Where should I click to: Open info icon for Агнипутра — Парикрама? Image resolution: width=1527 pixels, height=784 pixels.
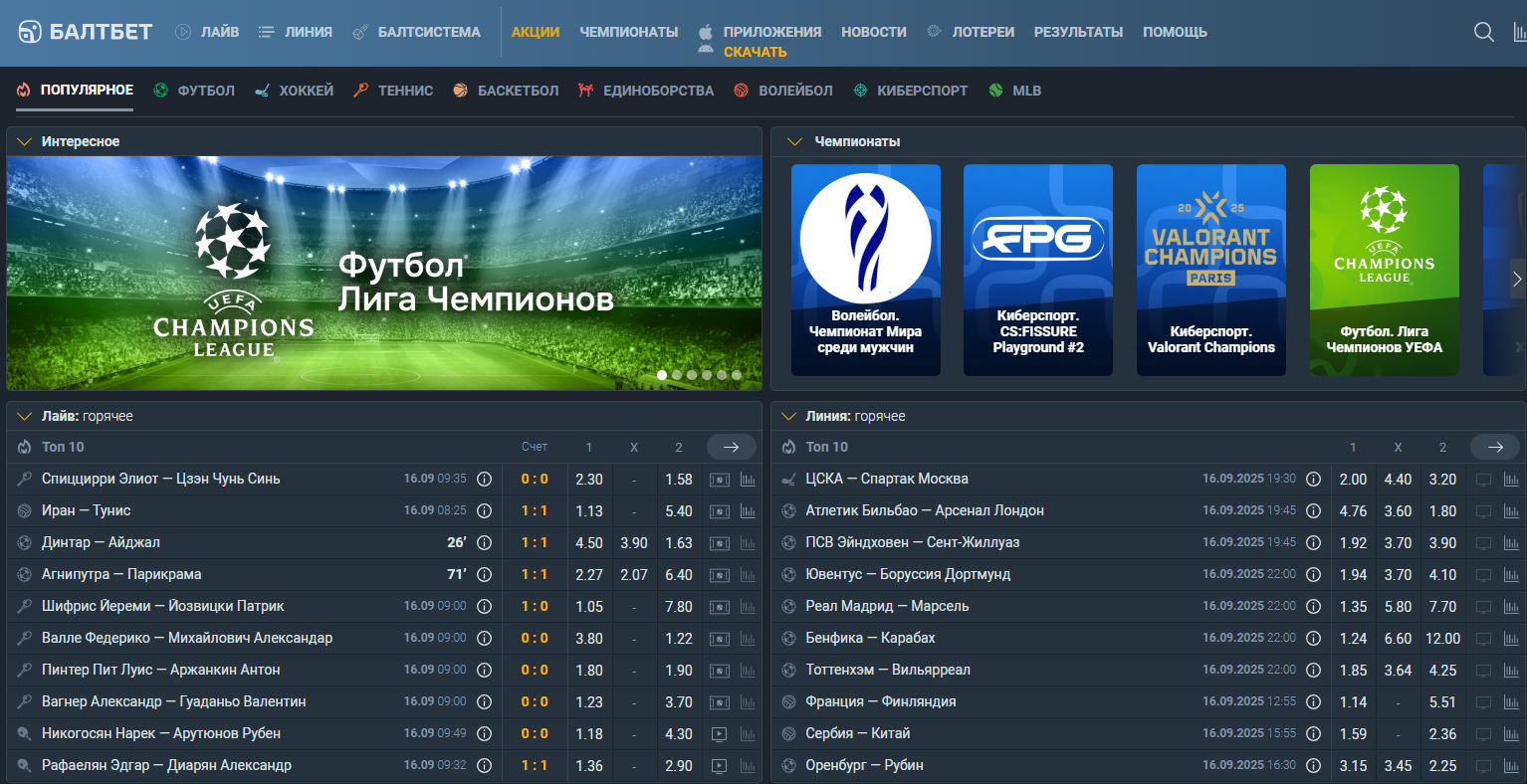(x=484, y=574)
